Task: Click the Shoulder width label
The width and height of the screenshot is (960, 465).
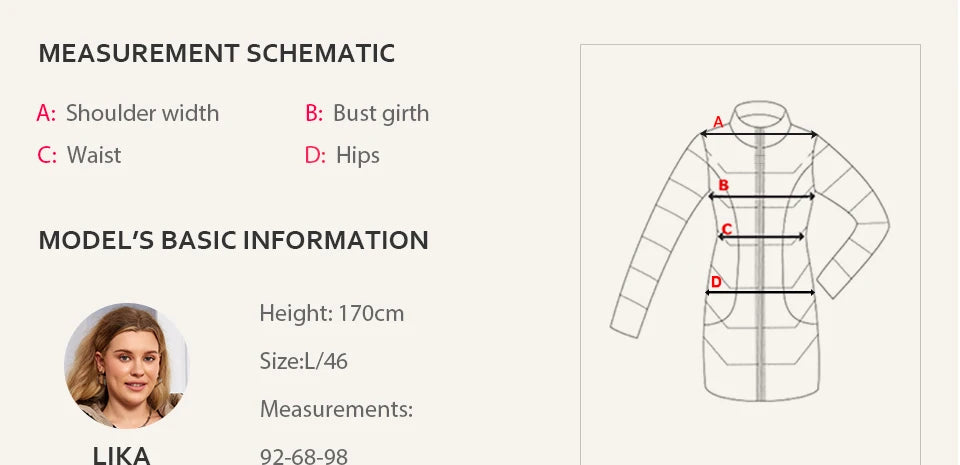Action: 142,113
